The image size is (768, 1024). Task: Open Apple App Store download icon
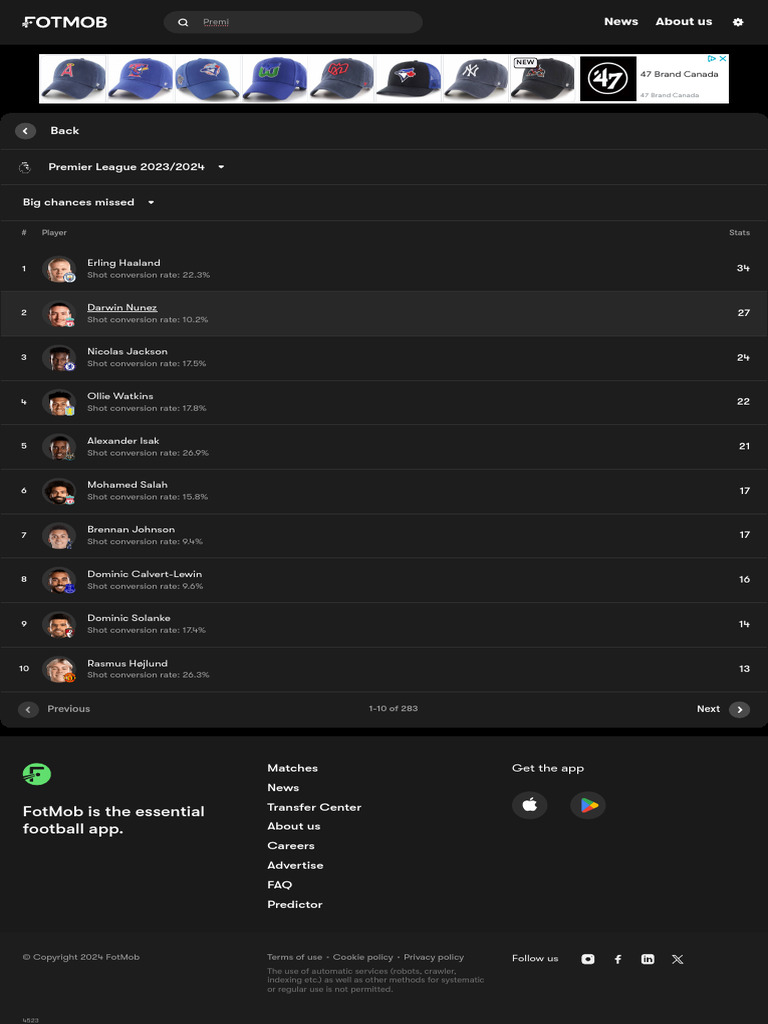coord(530,805)
